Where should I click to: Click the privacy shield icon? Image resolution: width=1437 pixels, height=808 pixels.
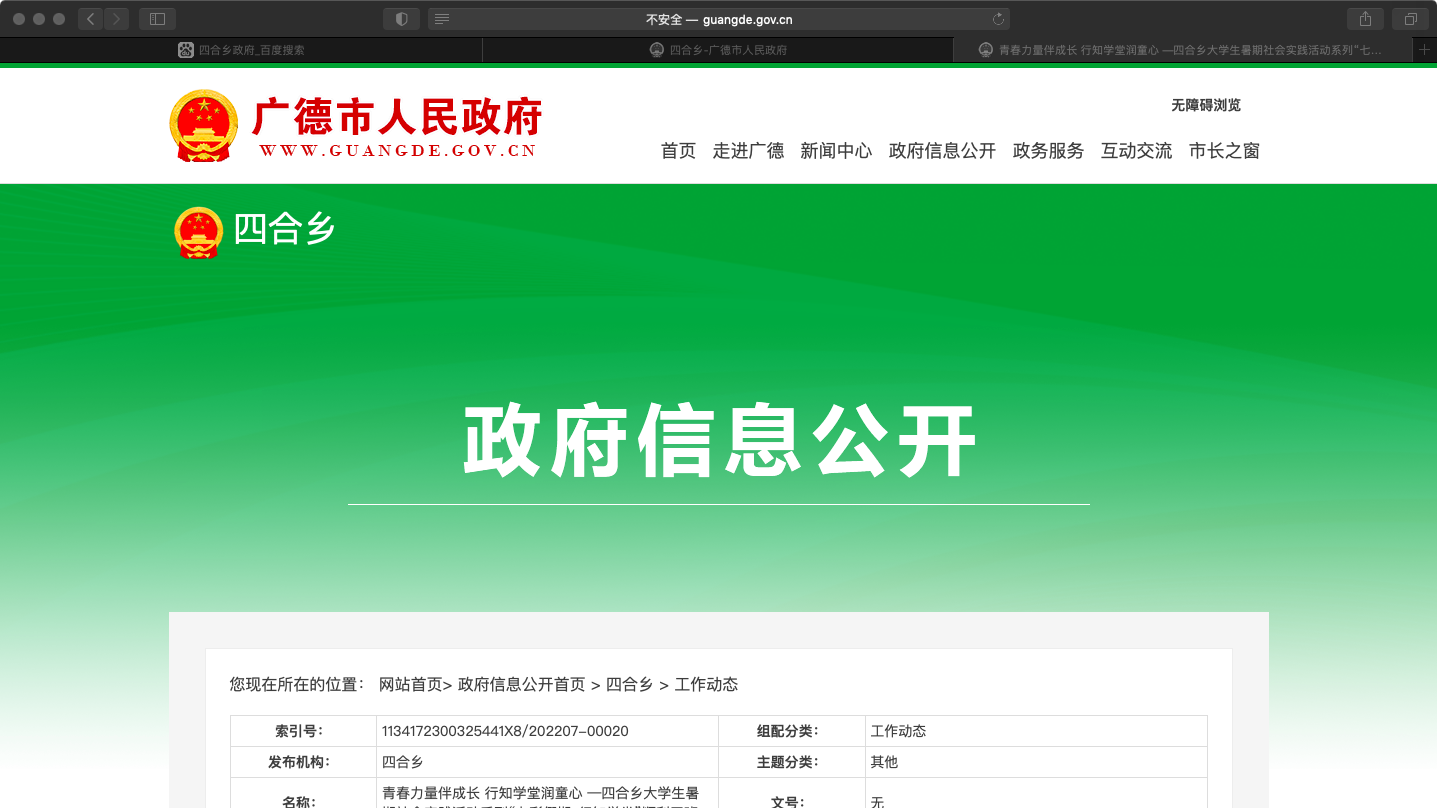coord(401,19)
